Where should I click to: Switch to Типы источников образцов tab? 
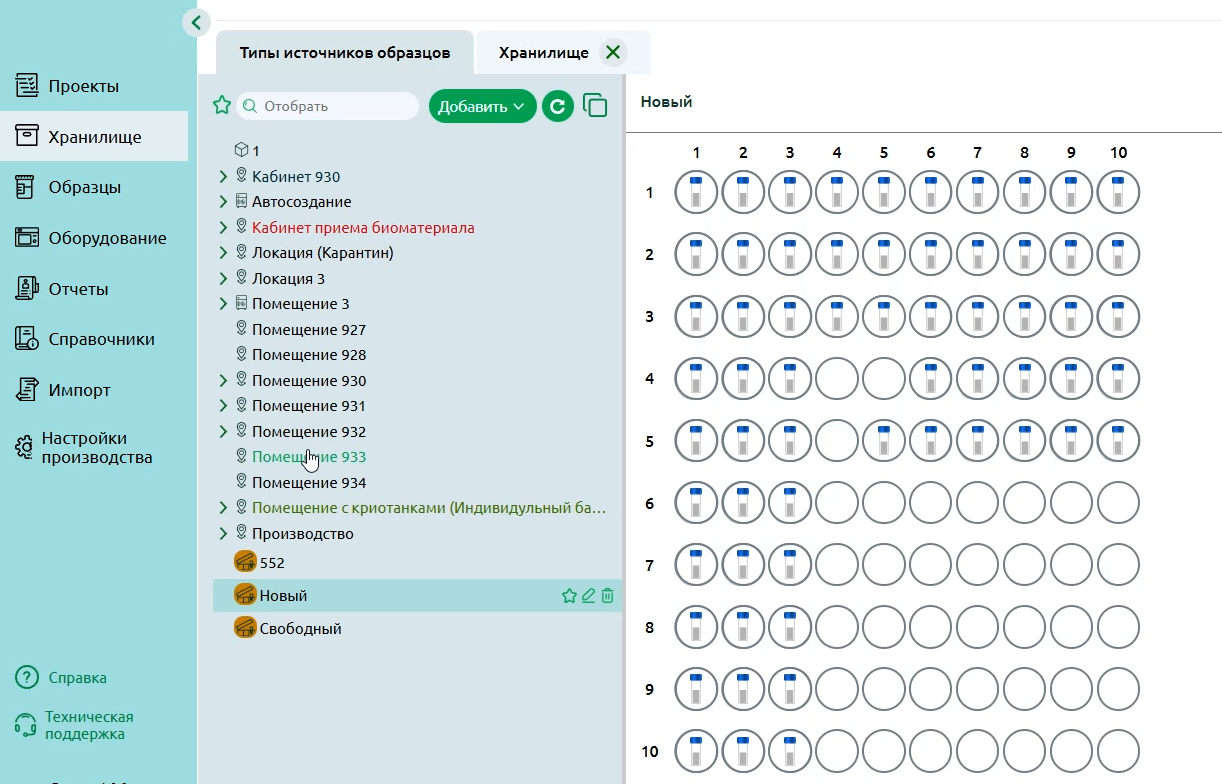coord(345,53)
